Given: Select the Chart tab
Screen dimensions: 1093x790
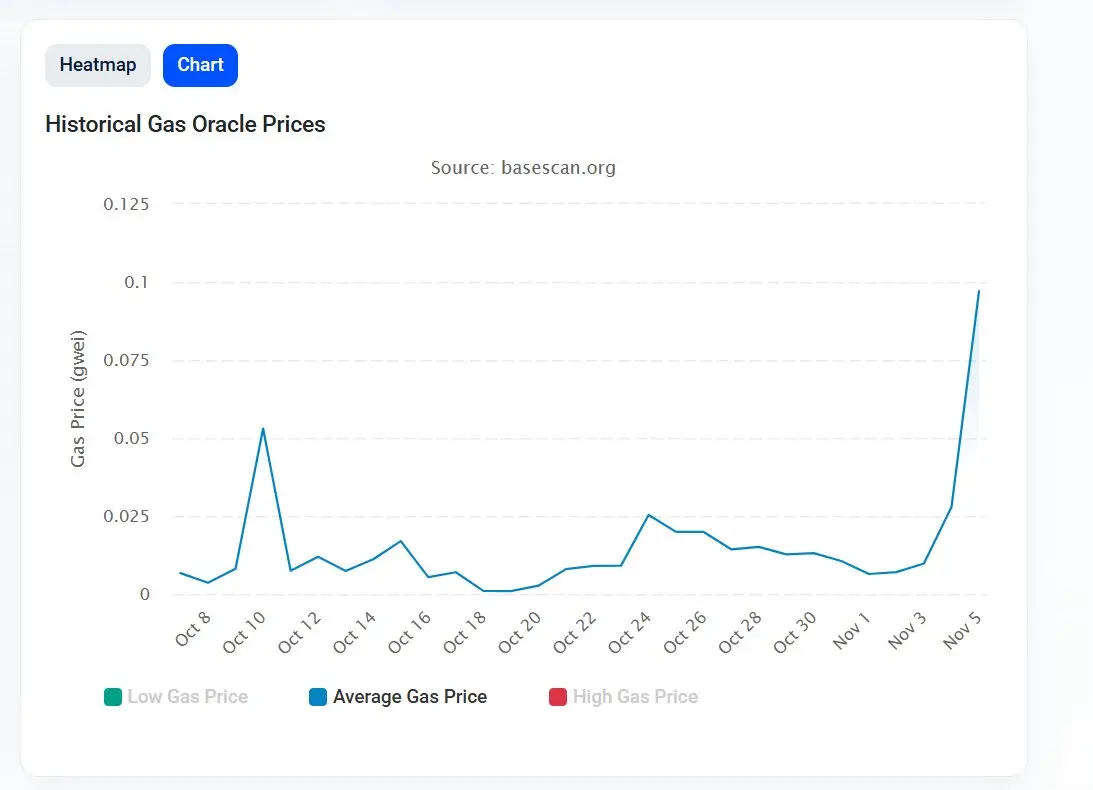Looking at the screenshot, I should pyautogui.click(x=200, y=65).
